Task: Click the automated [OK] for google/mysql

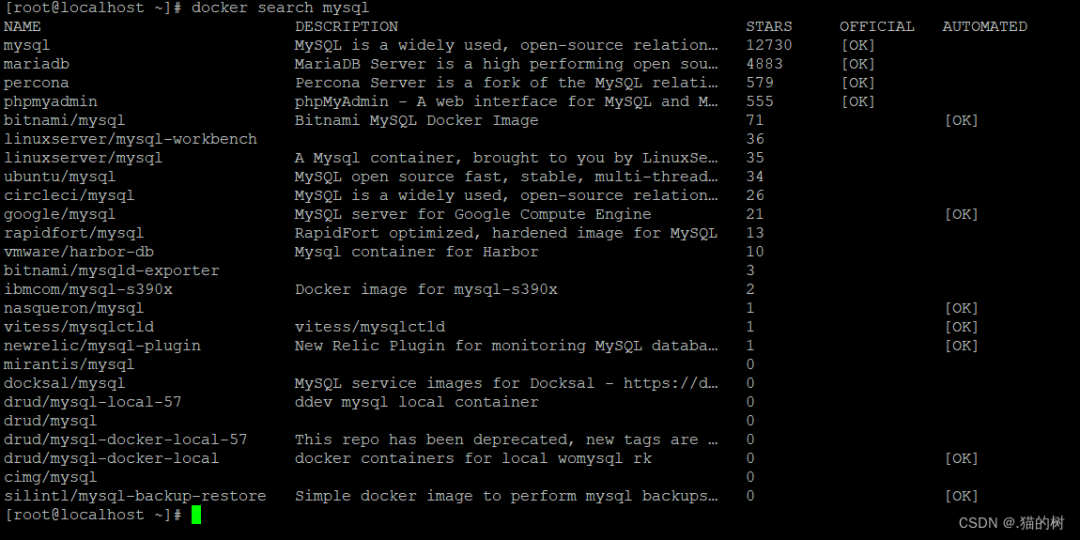Action: click(x=962, y=214)
